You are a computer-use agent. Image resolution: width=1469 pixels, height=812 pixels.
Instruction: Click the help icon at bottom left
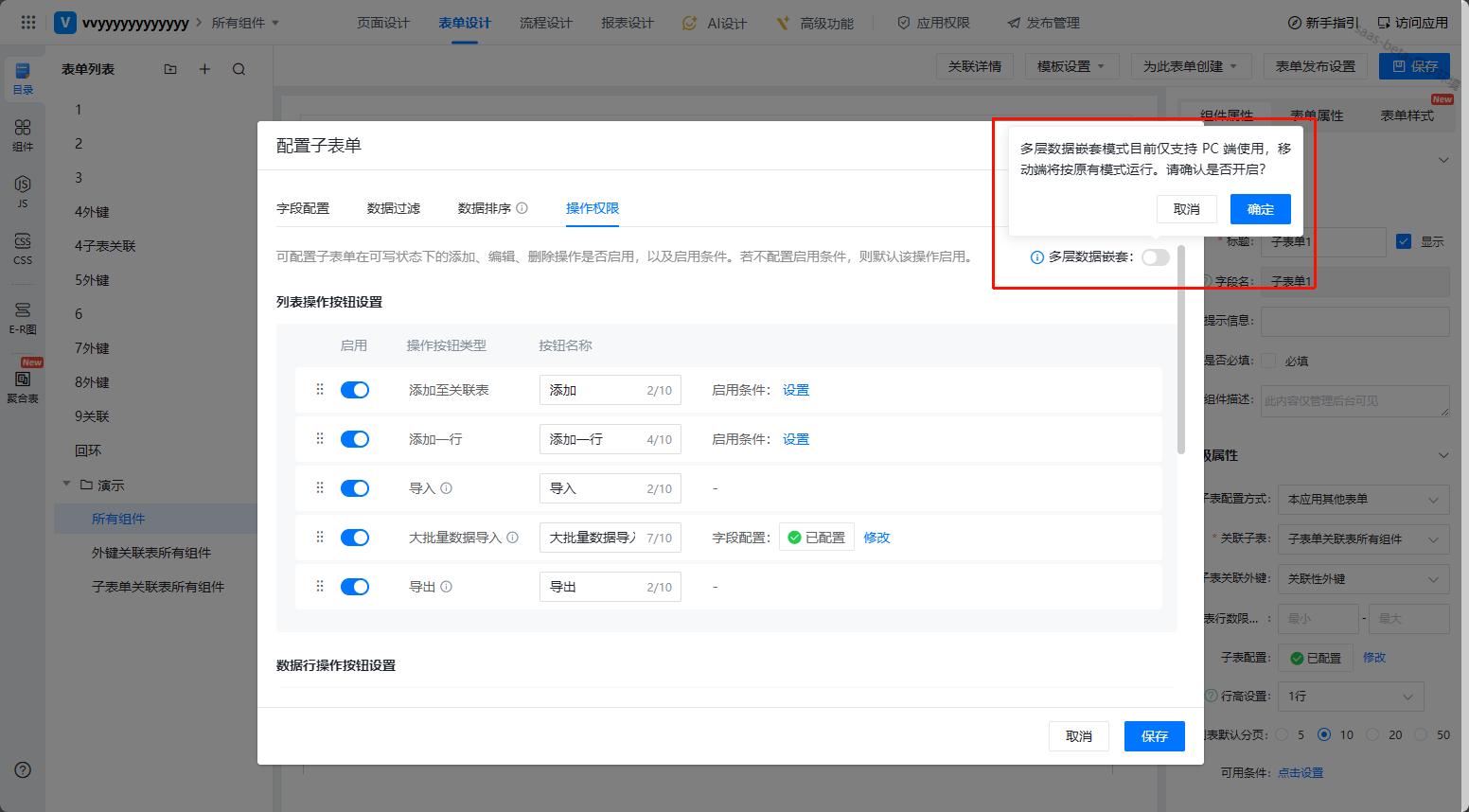(x=23, y=769)
